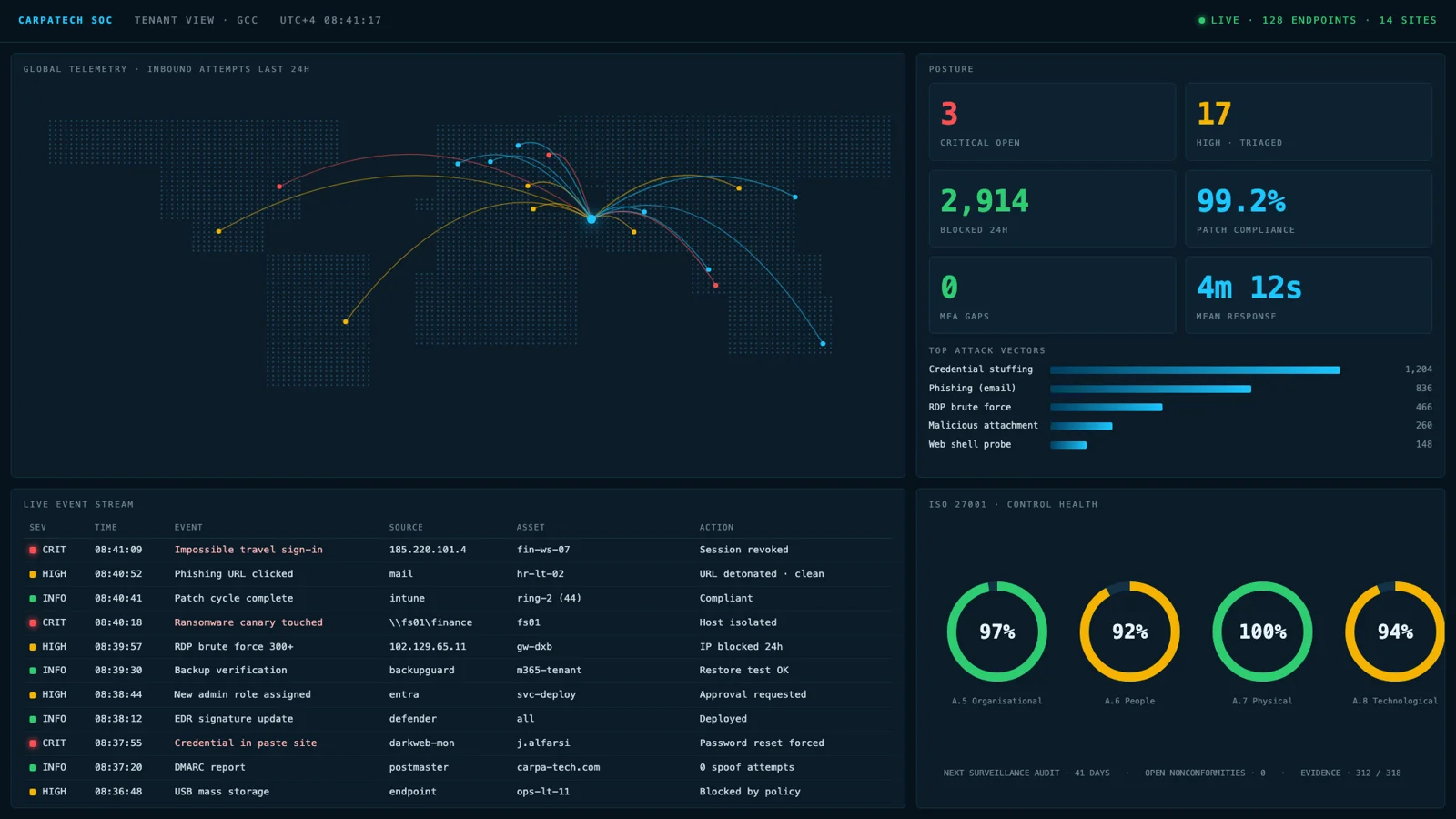1456x819 pixels.
Task: Click the UTC+4 clock in the header
Action: point(330,20)
